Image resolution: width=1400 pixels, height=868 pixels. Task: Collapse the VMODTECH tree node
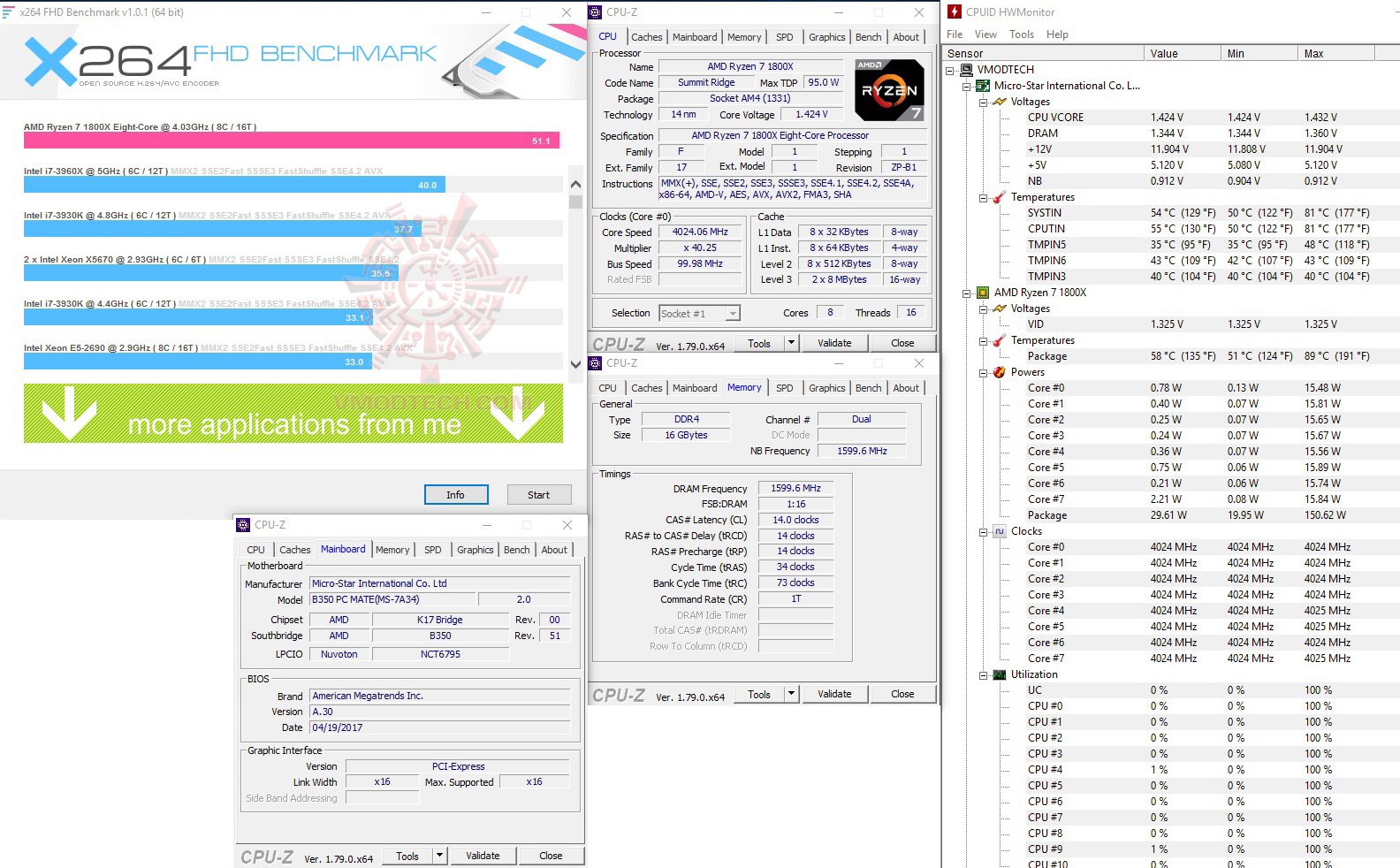tap(950, 70)
